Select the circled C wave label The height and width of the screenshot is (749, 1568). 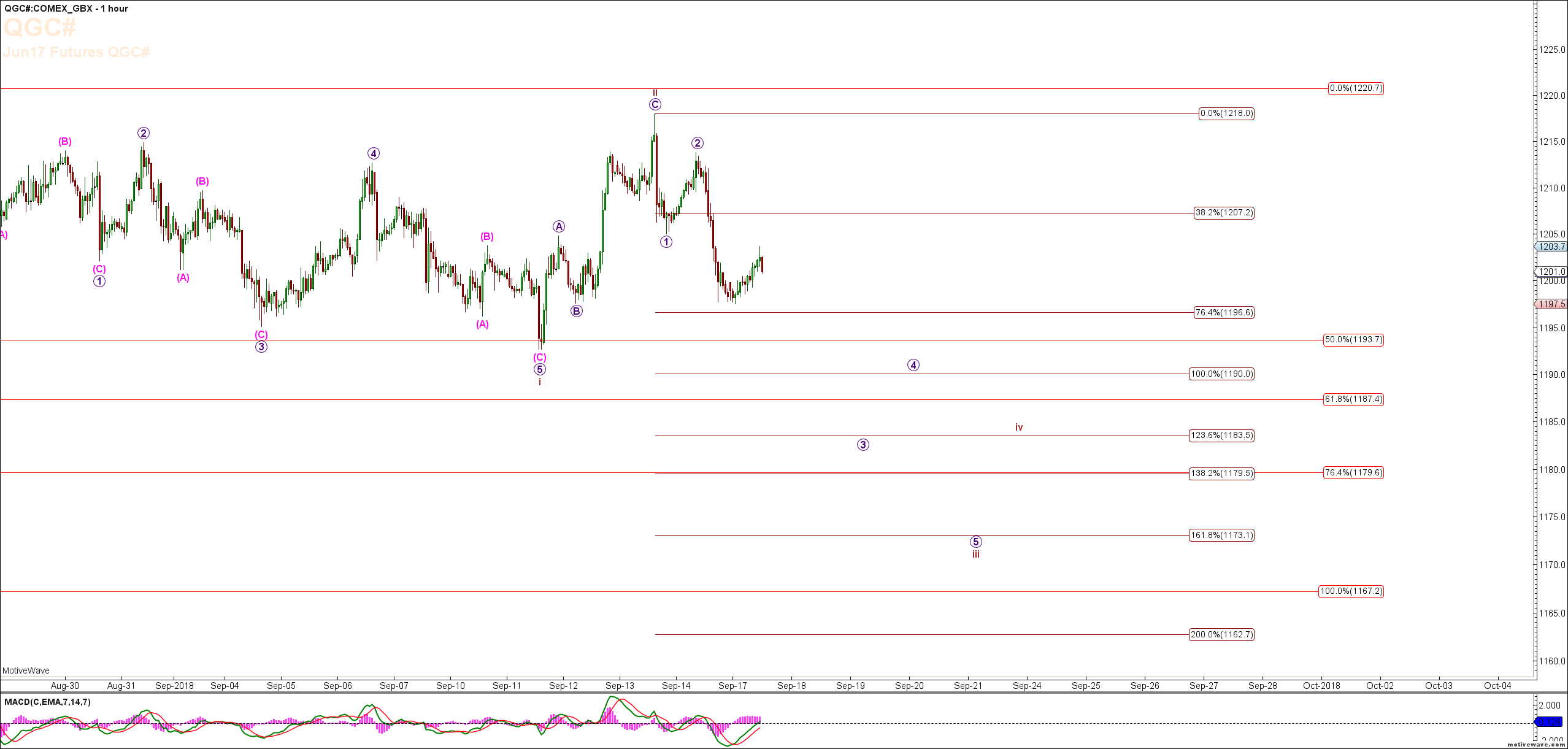[655, 105]
